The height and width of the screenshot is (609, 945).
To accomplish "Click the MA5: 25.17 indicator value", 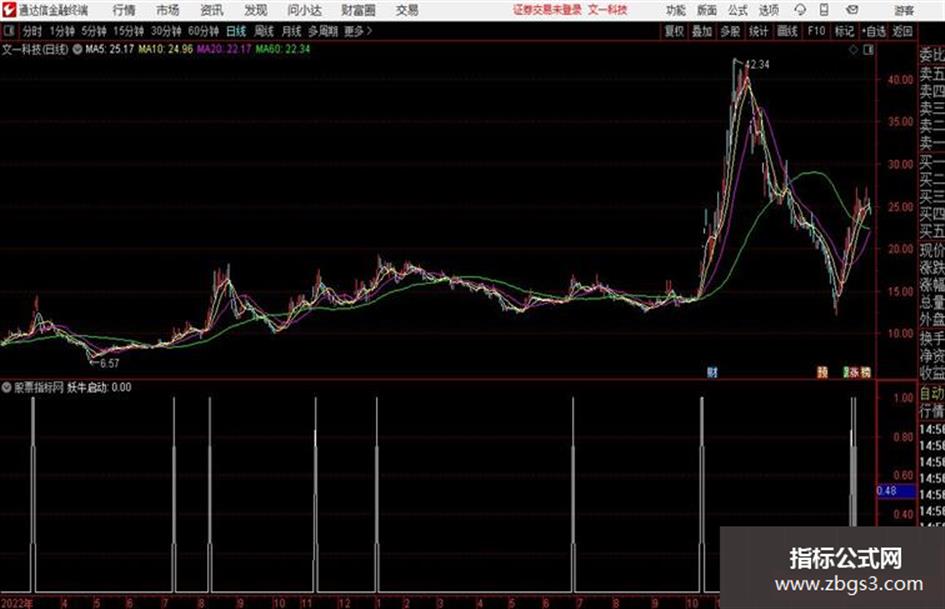I will point(110,49).
